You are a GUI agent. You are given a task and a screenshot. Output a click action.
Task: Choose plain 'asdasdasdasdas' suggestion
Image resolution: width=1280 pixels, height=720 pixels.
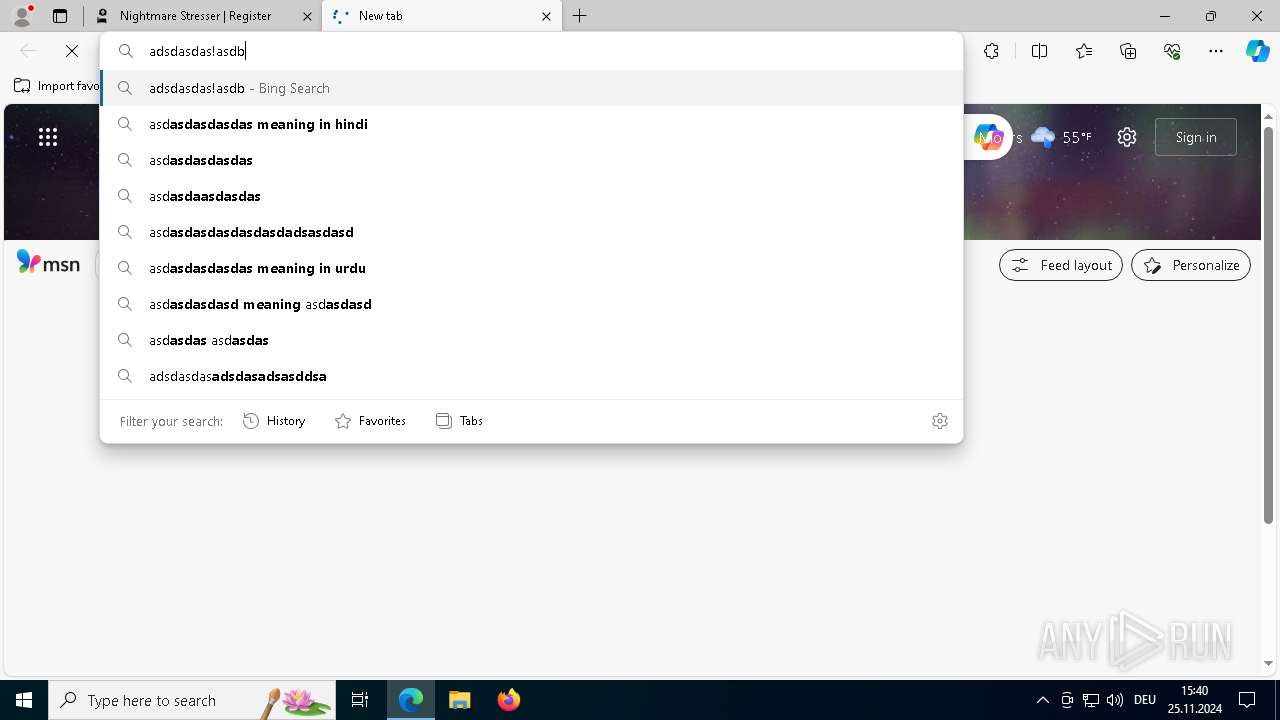click(531, 160)
